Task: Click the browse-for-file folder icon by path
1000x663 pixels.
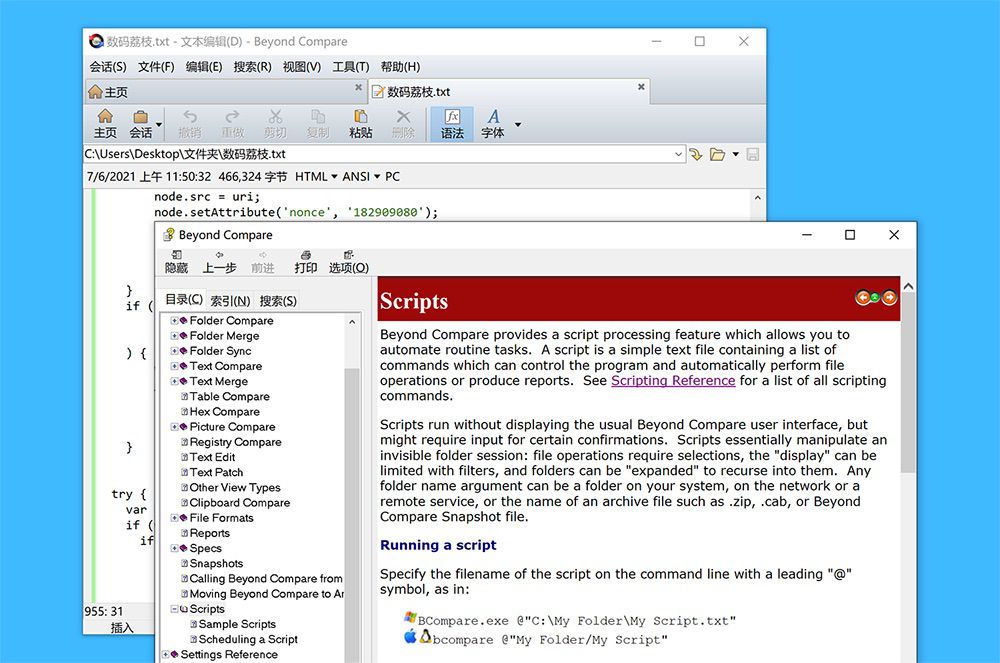Action: (x=717, y=154)
